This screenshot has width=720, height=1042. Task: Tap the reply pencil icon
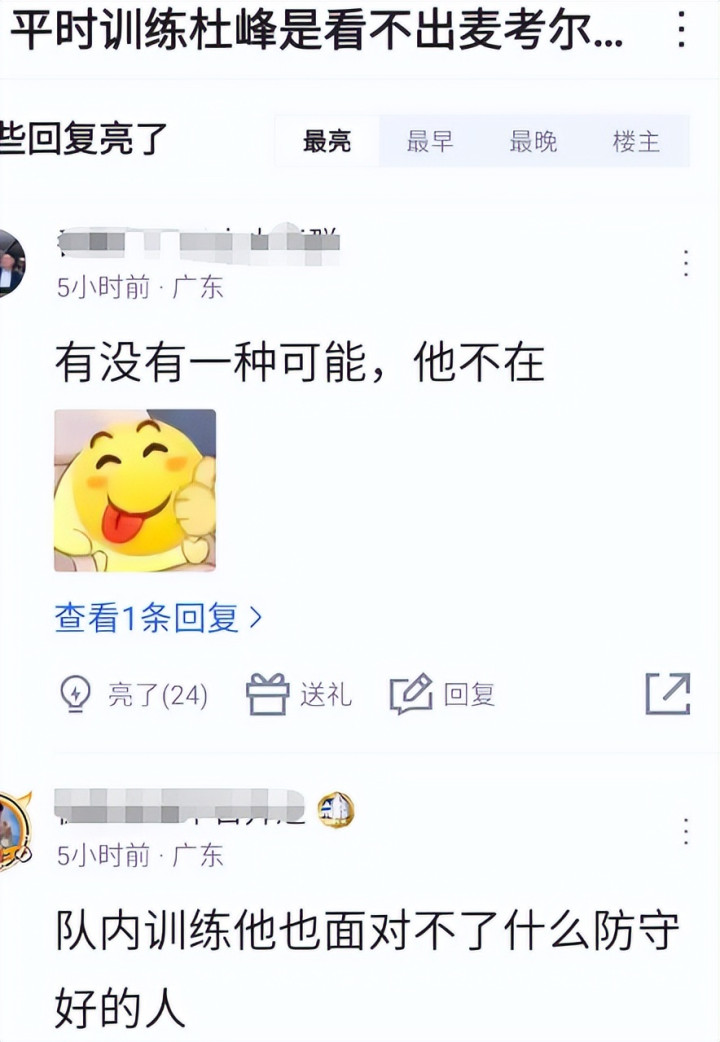(411, 694)
